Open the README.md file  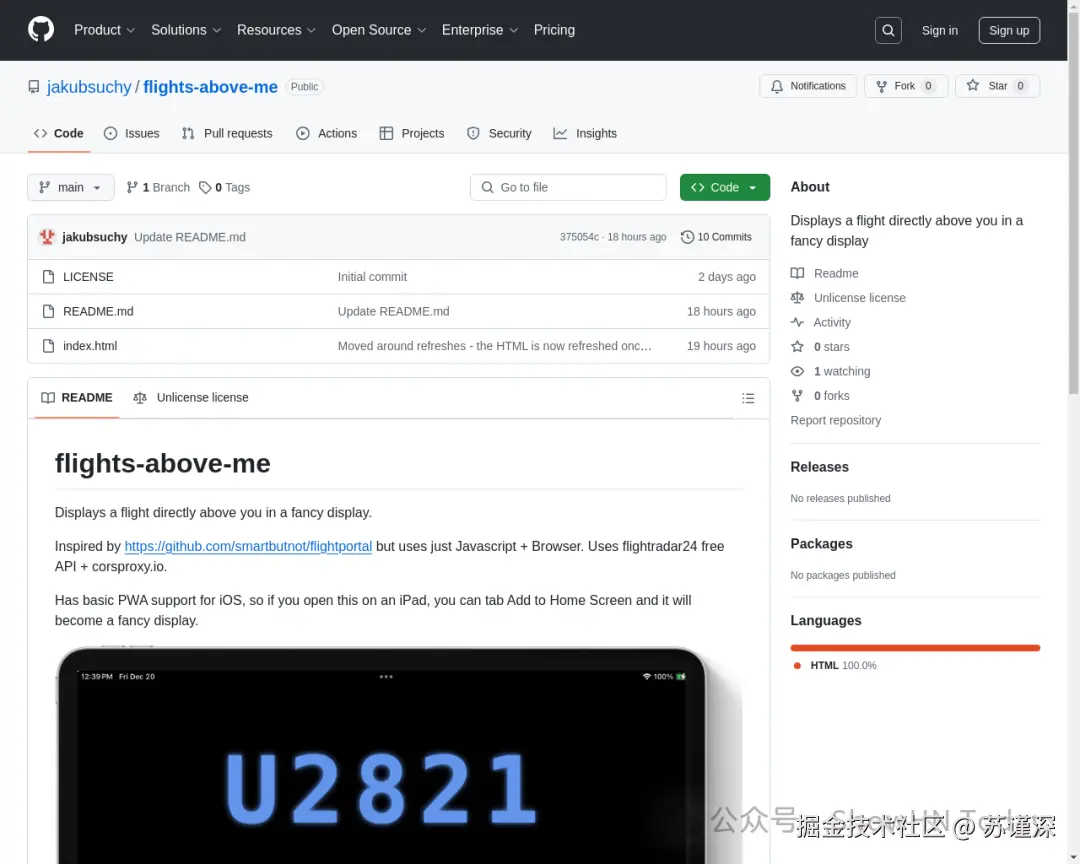coord(98,311)
